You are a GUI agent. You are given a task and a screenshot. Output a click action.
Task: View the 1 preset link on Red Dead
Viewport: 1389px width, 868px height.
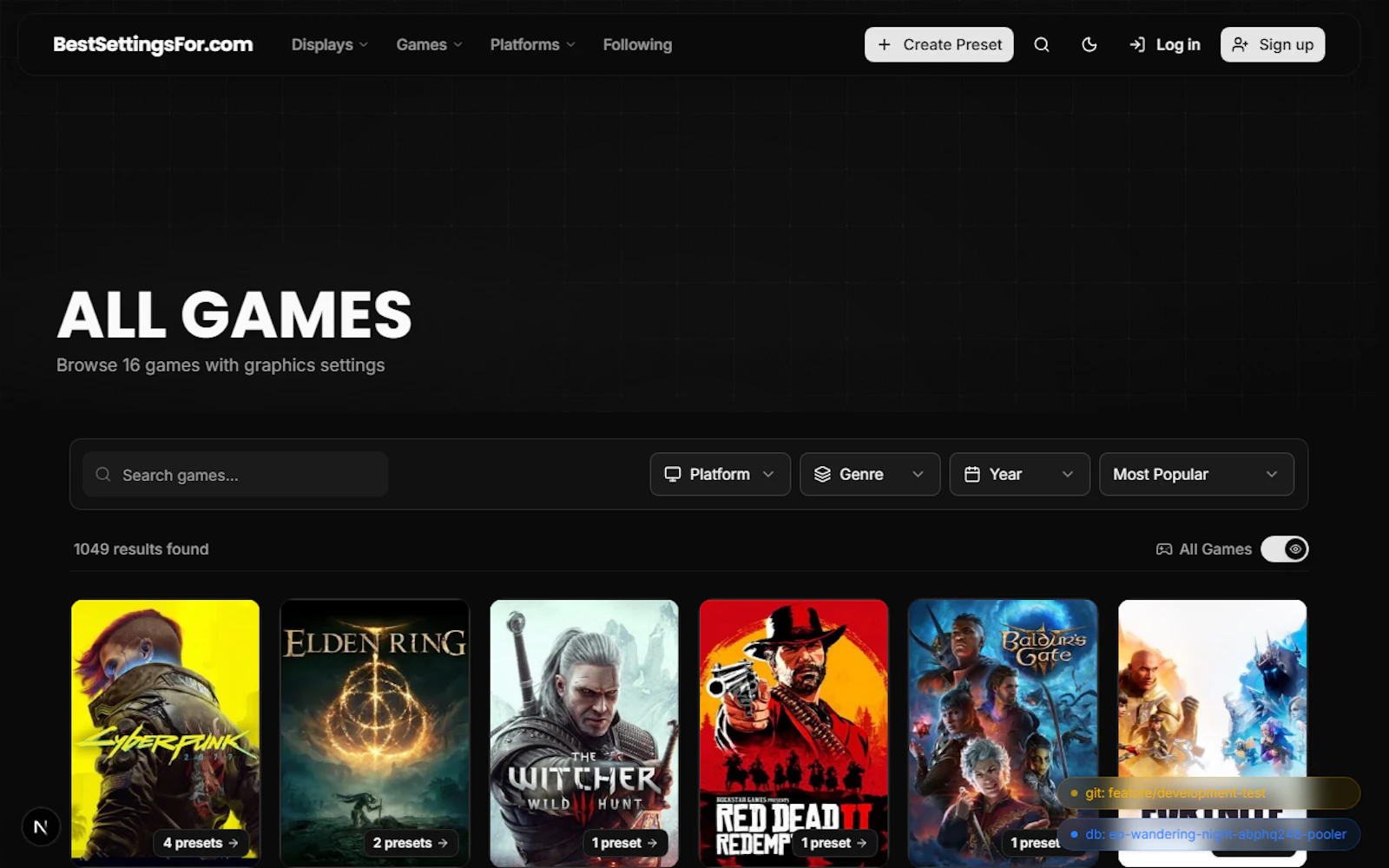(x=833, y=843)
